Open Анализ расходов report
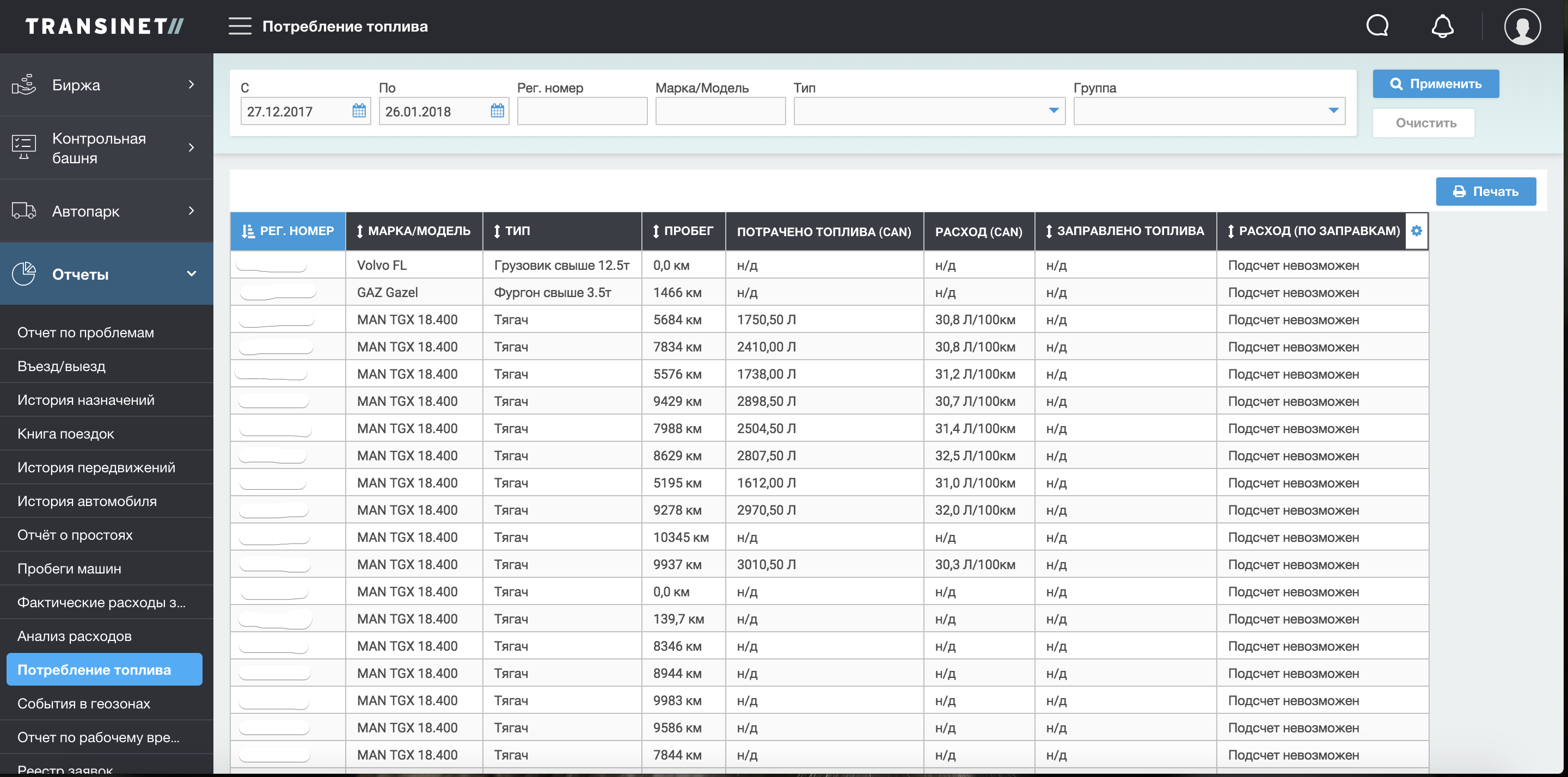The height and width of the screenshot is (777, 1568). coord(74,636)
